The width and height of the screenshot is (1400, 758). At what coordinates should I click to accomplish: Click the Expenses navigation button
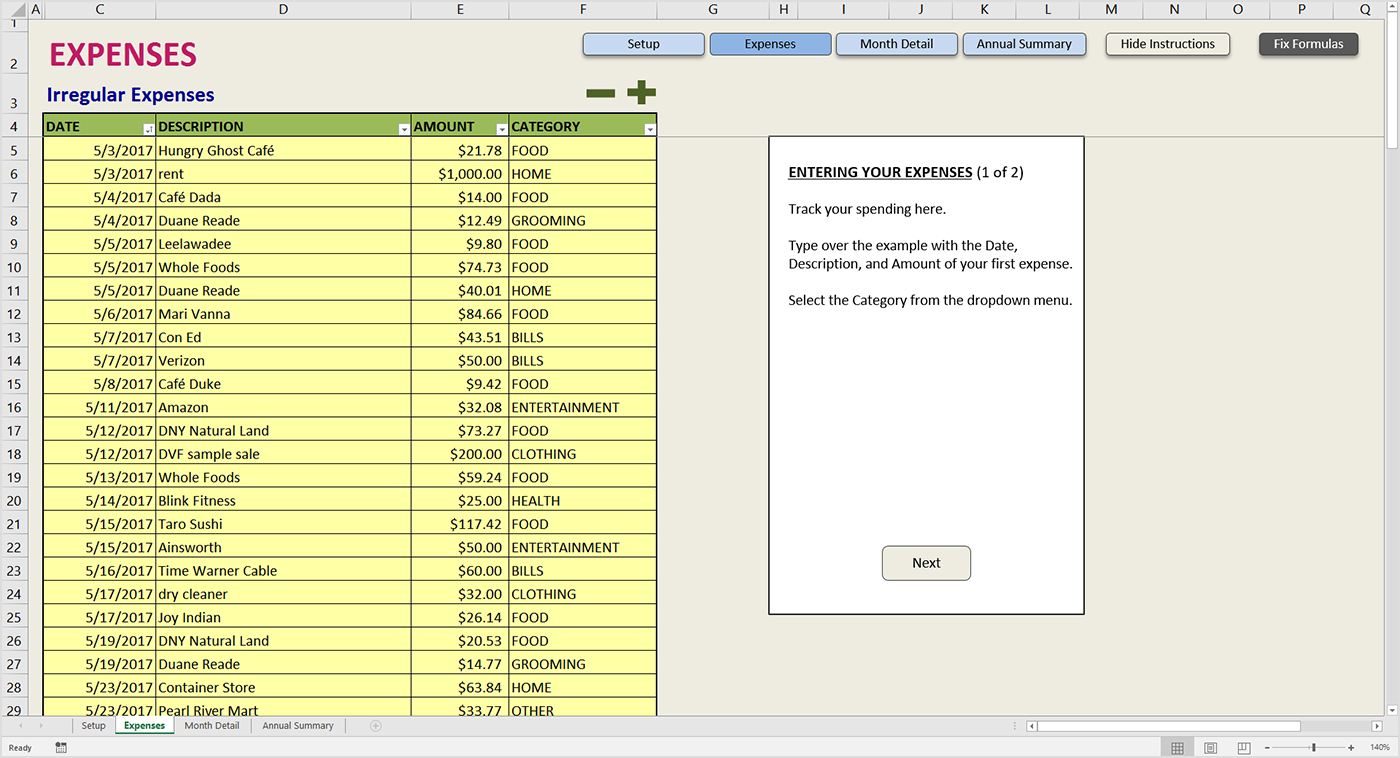point(770,44)
